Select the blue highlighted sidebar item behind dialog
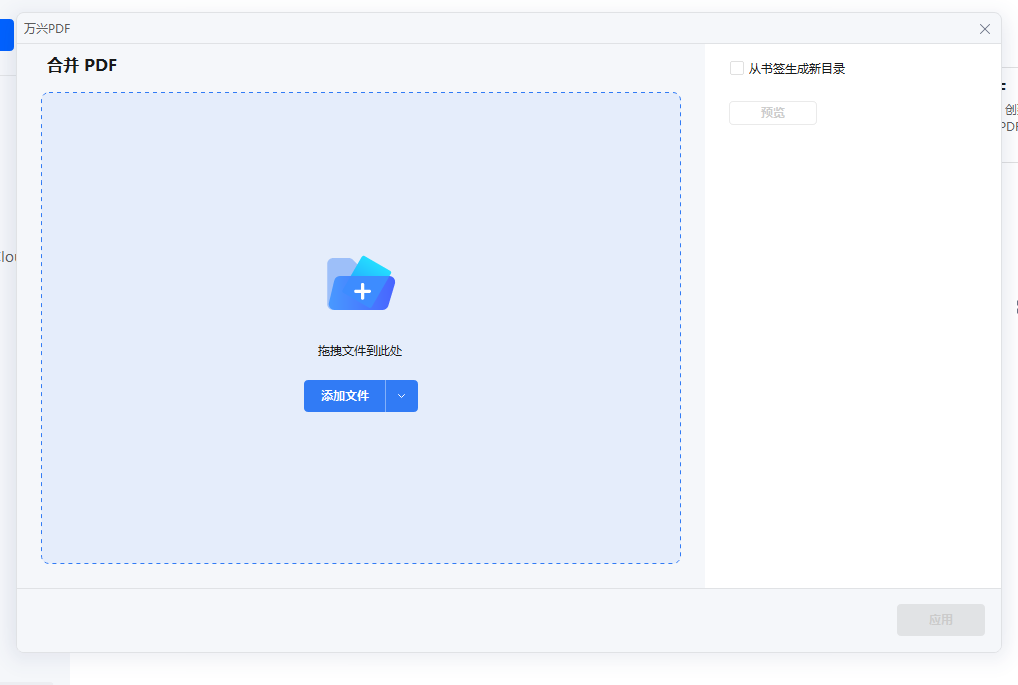 (6, 34)
